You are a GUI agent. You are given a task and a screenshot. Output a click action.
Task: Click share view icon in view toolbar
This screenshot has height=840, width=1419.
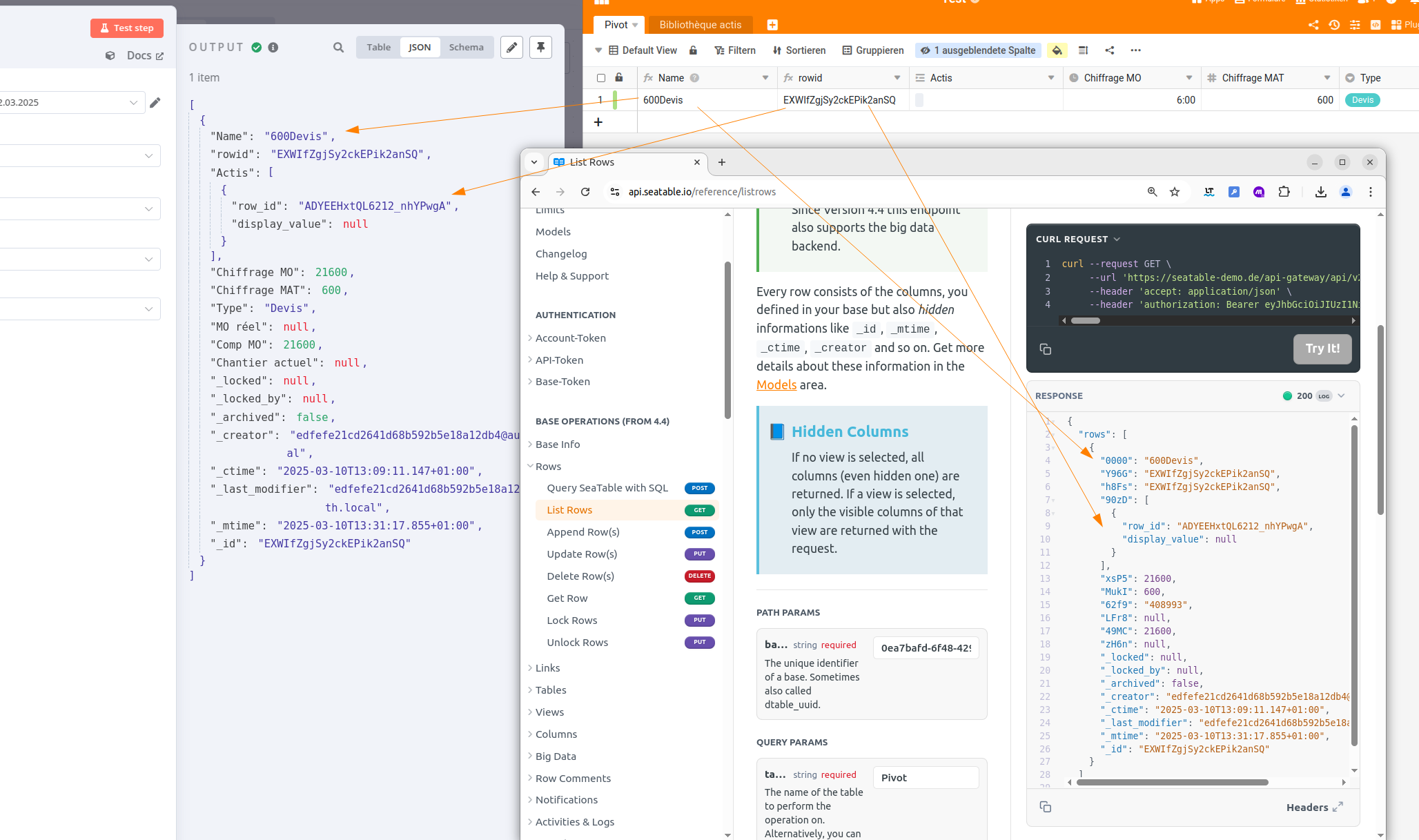click(x=1110, y=50)
